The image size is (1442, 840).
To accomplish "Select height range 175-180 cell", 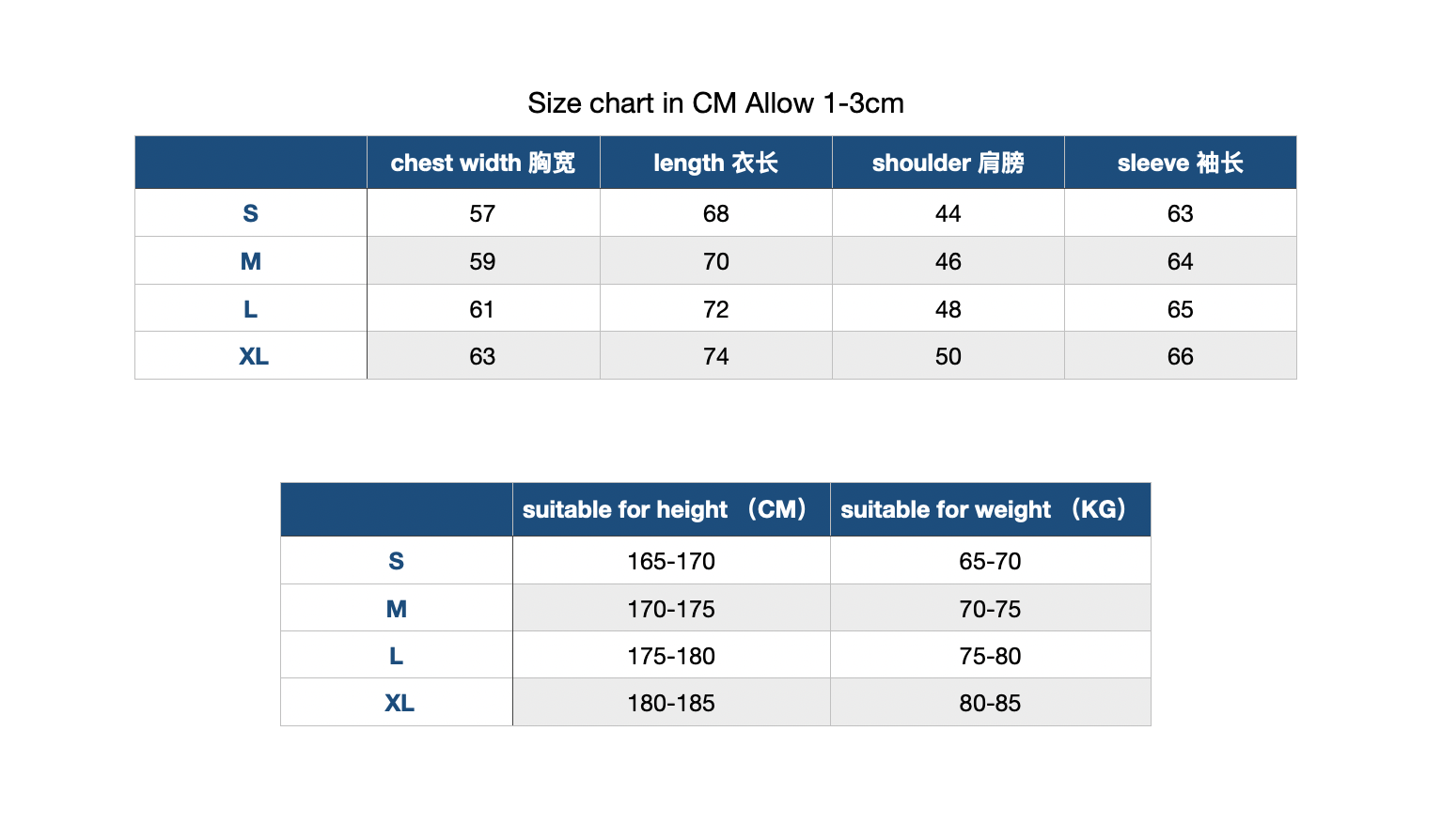I will pyautogui.click(x=671, y=656).
